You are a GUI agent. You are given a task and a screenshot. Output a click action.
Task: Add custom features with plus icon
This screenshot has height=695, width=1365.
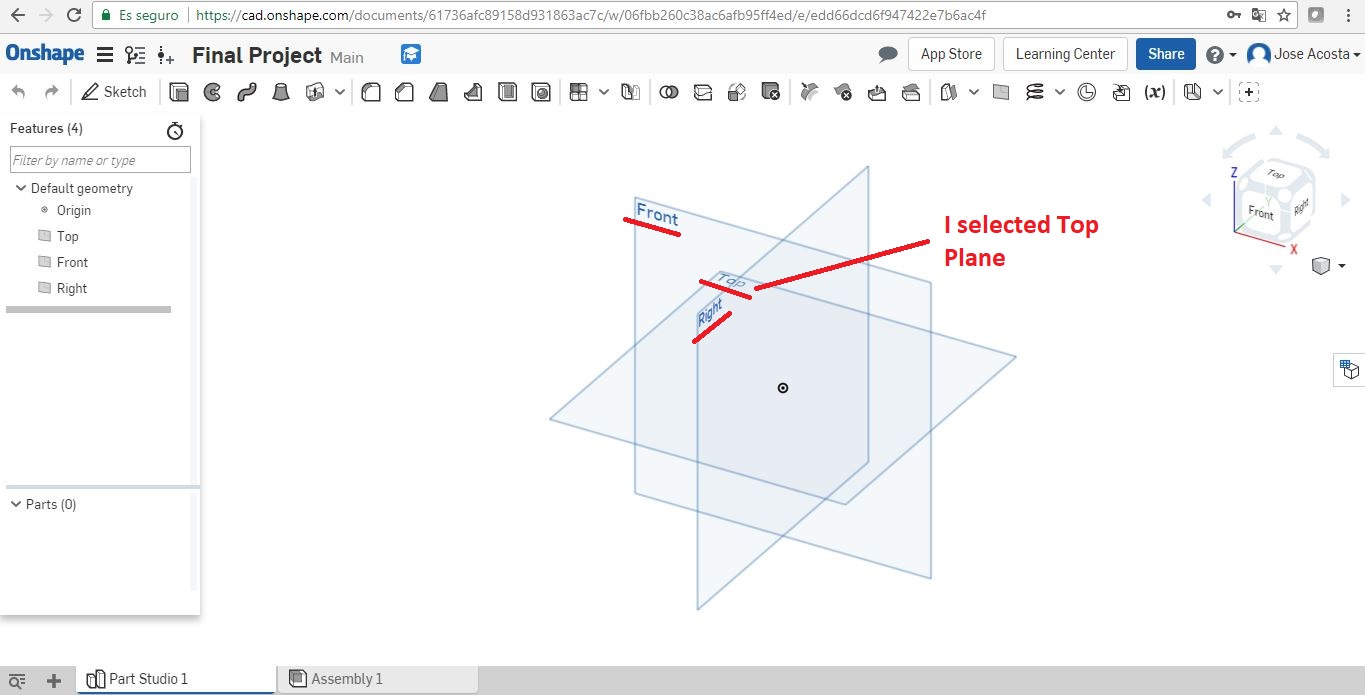click(x=1249, y=92)
